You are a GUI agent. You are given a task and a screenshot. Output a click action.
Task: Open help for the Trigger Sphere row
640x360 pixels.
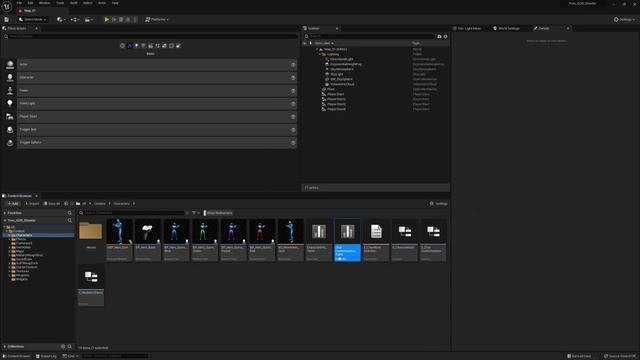click(293, 143)
